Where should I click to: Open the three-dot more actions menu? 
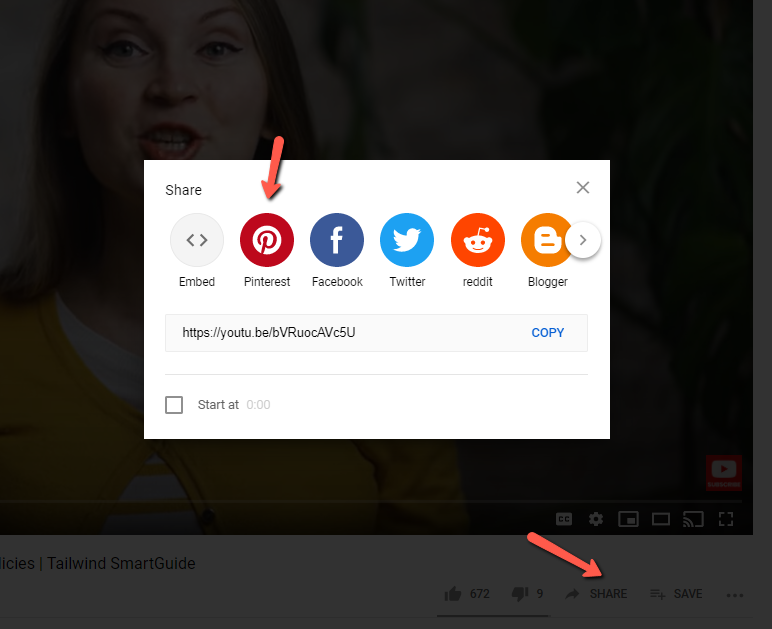[735, 595]
